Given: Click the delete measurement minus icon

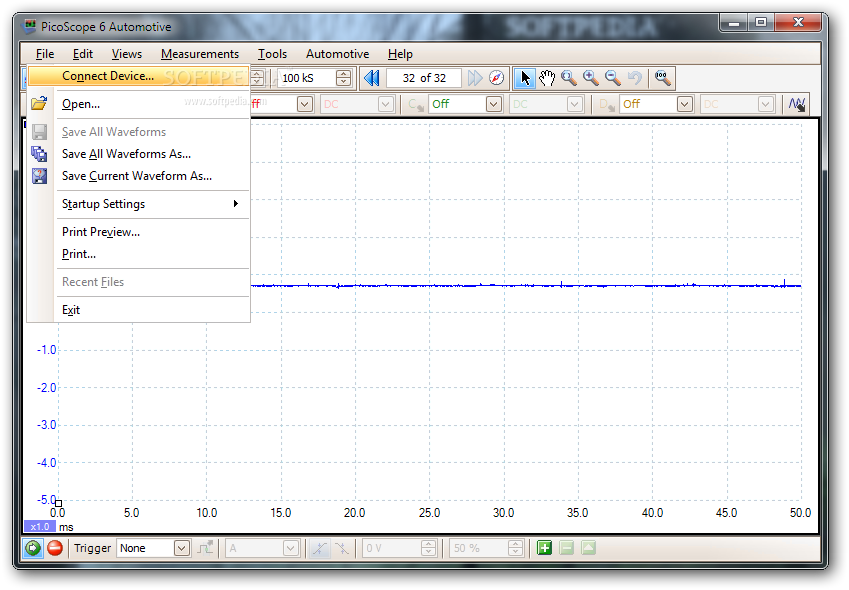Looking at the screenshot, I should coord(566,548).
